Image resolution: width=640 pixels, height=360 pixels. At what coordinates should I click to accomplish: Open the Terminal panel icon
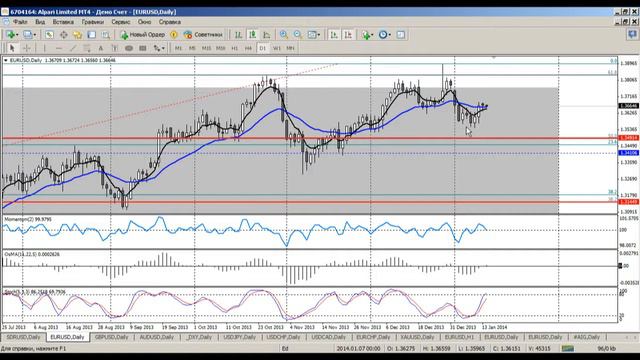tap(91, 35)
